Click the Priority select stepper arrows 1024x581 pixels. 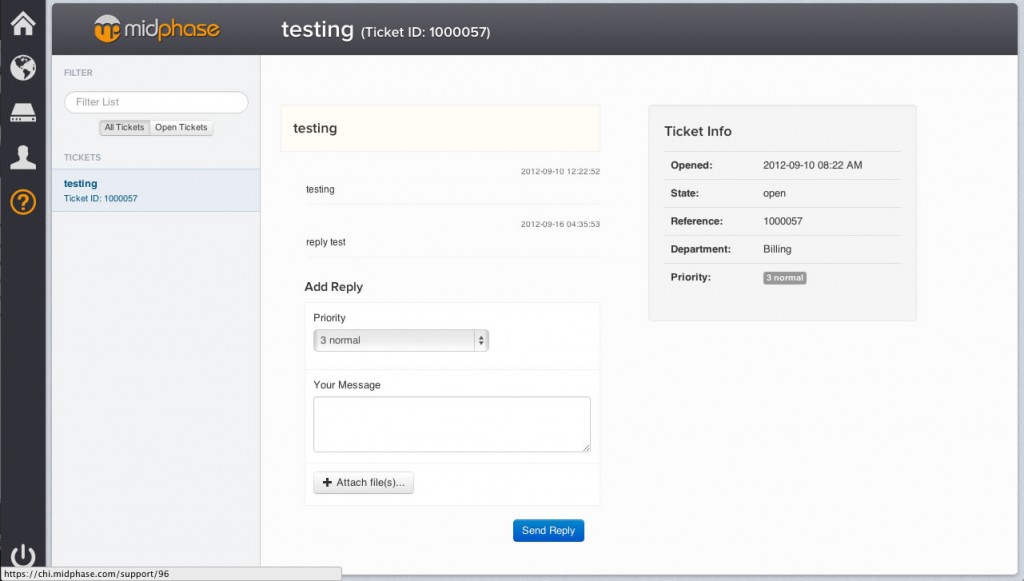click(x=481, y=341)
